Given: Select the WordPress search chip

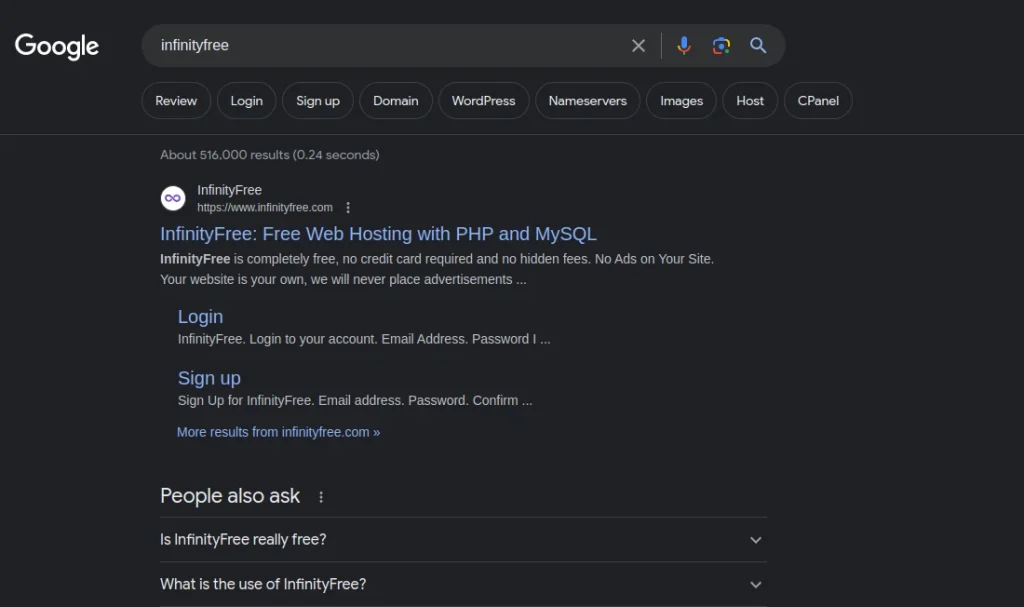Looking at the screenshot, I should click(x=483, y=101).
